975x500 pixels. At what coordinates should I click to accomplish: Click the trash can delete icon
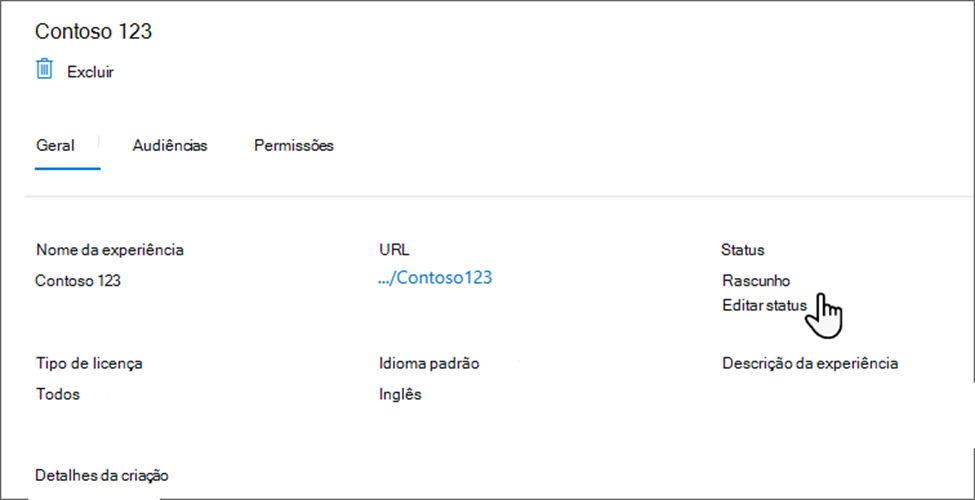pyautogui.click(x=44, y=69)
